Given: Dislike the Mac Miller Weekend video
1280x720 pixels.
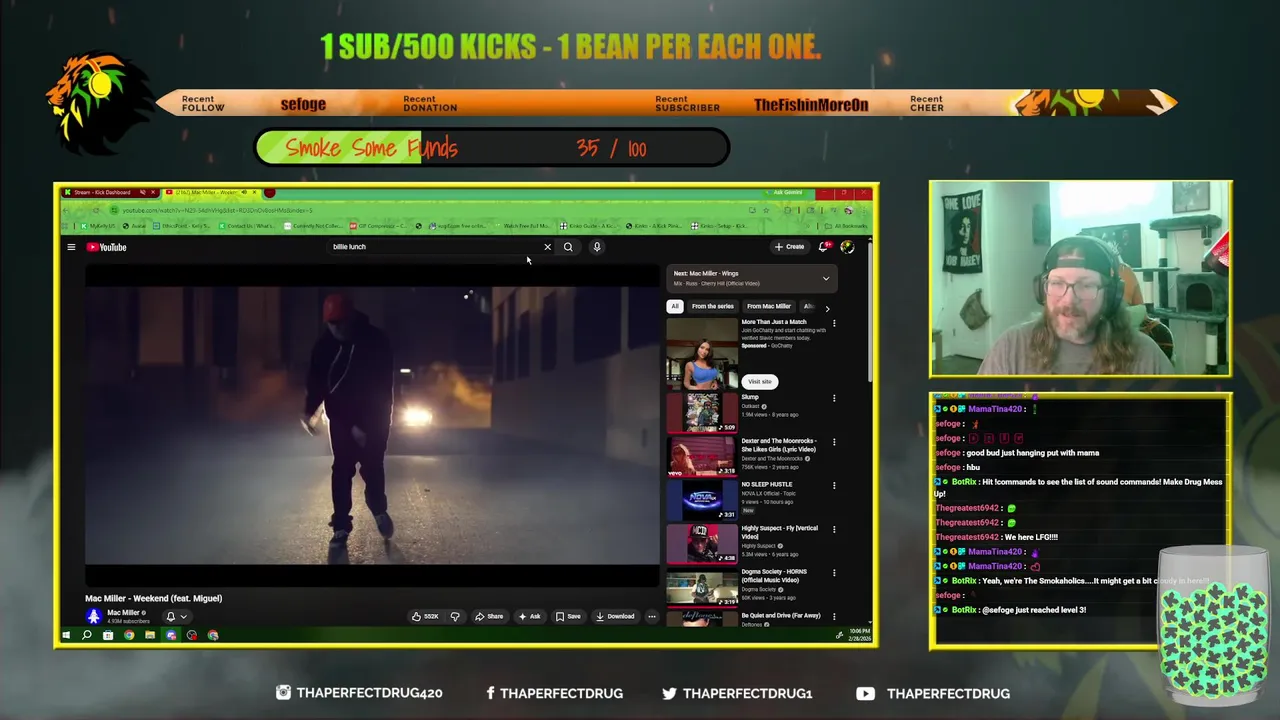Looking at the screenshot, I should click(x=455, y=617).
